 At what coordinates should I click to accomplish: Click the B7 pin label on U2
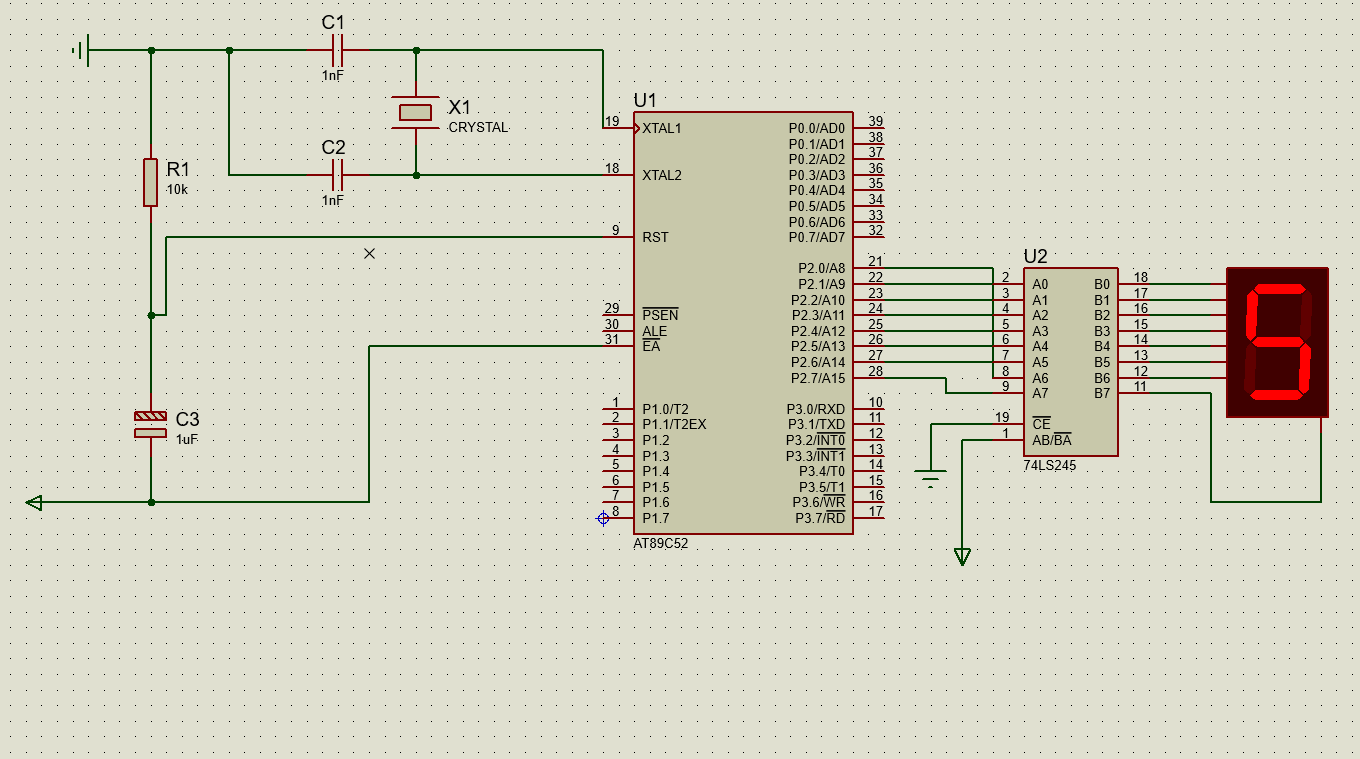(x=1102, y=393)
